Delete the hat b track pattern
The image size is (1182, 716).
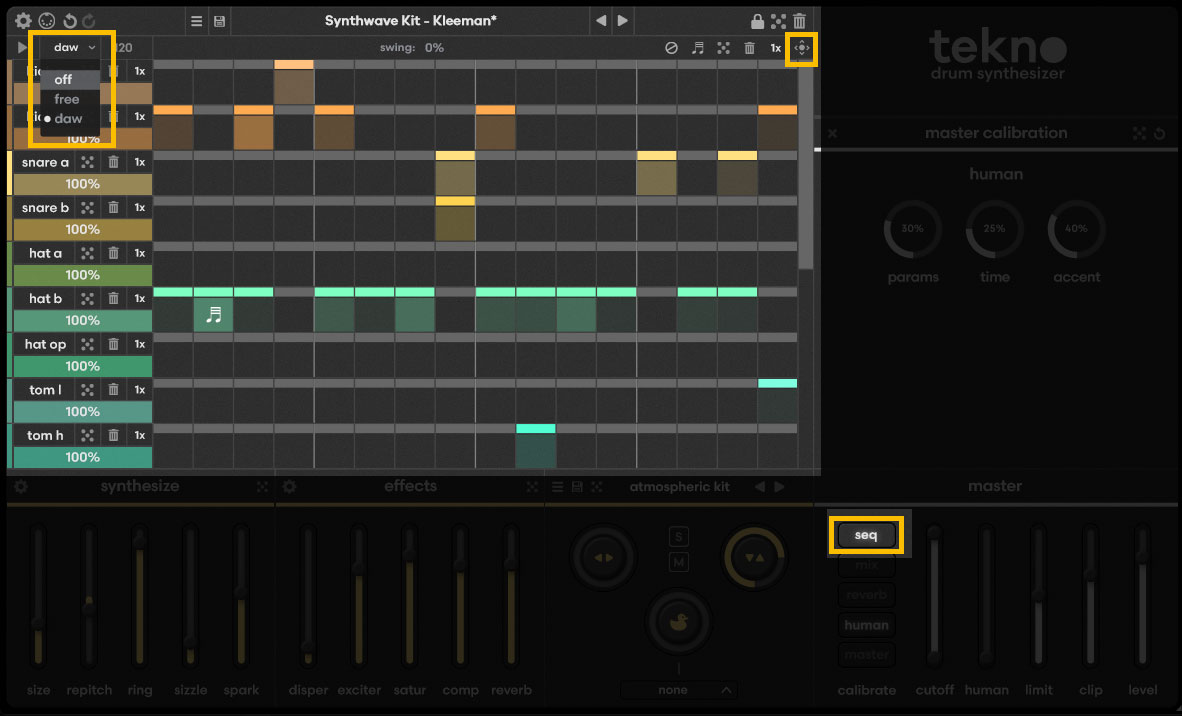point(113,299)
